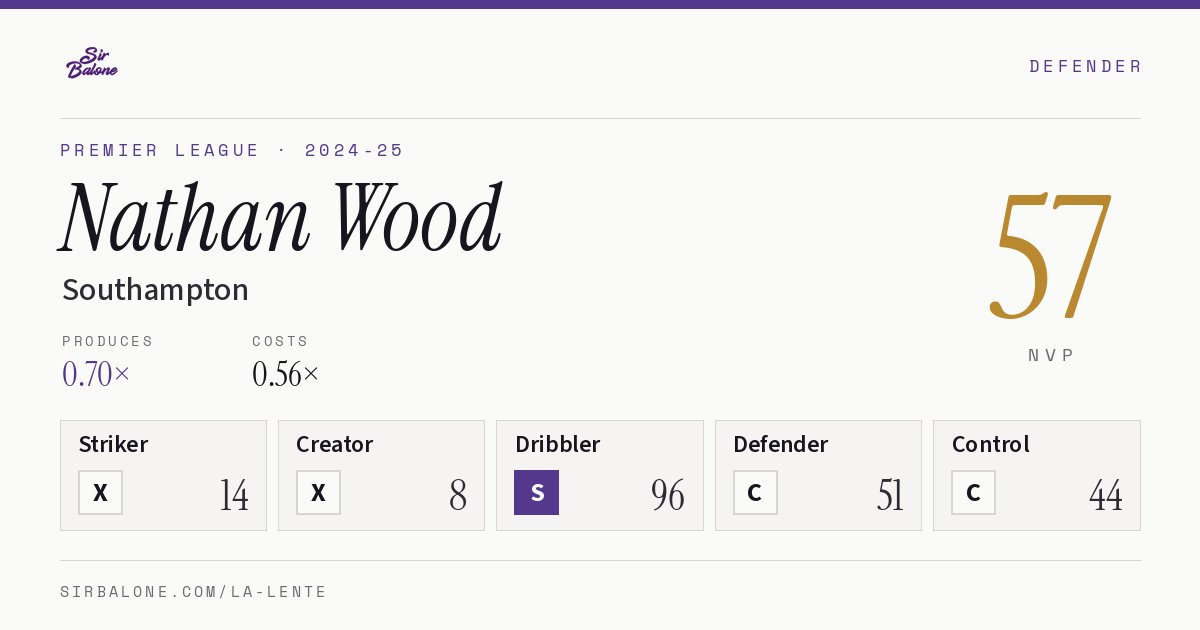1200x630 pixels.
Task: Click the Control score 44
Action: tap(1106, 495)
